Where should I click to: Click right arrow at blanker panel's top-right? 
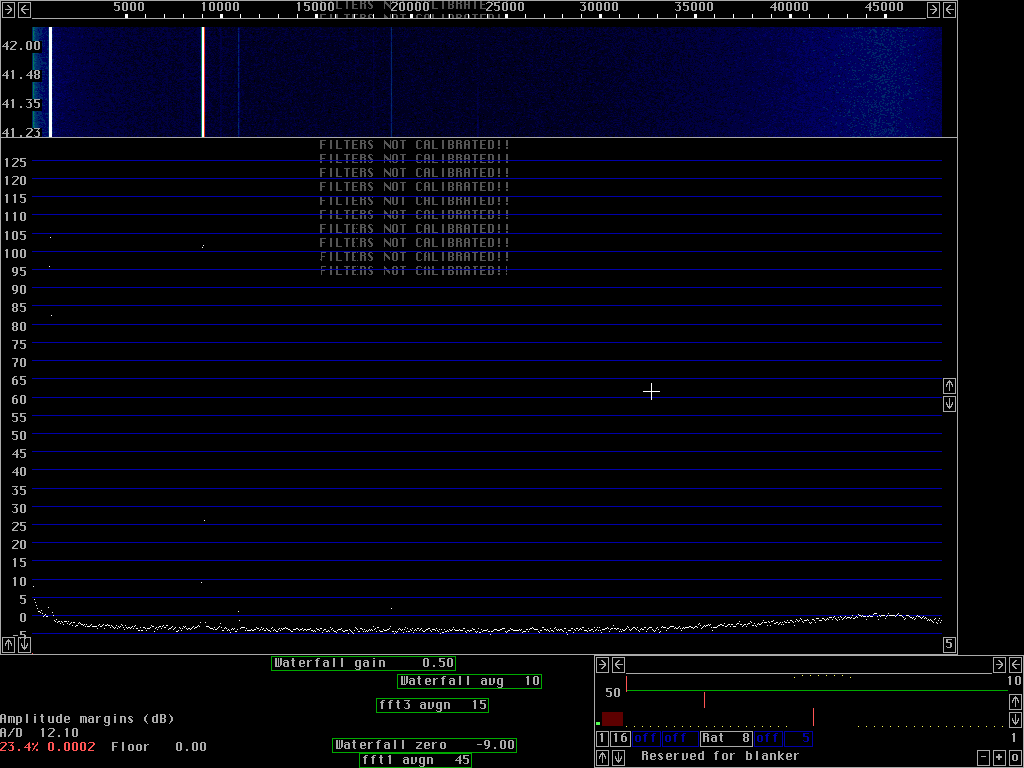999,665
